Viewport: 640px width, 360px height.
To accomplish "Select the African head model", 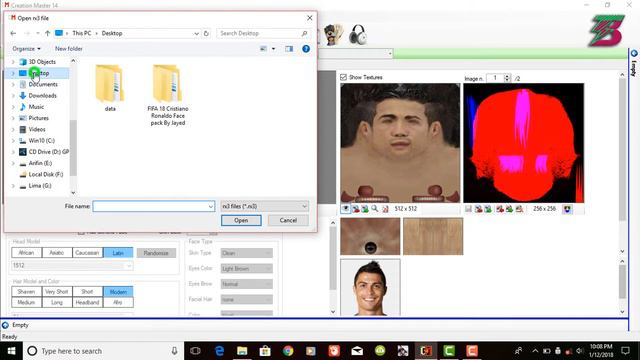I will click(x=27, y=253).
